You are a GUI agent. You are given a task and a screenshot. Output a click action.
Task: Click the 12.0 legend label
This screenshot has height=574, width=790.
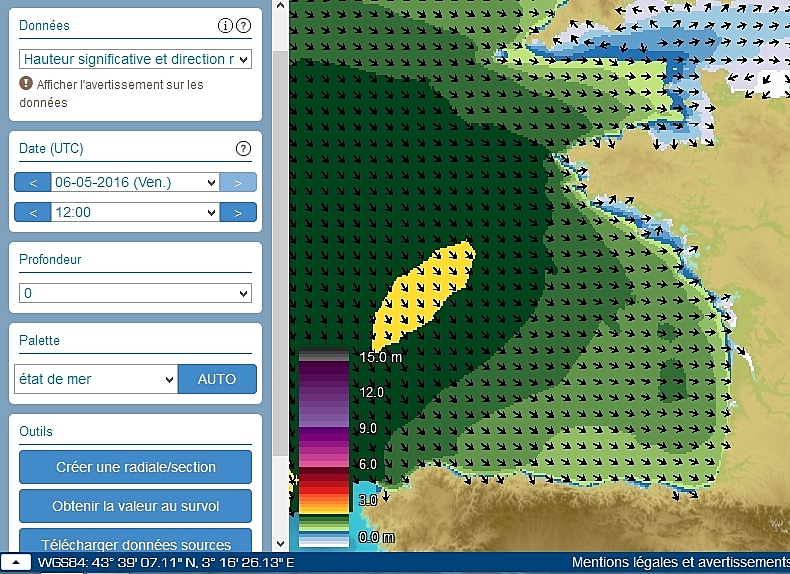click(371, 393)
